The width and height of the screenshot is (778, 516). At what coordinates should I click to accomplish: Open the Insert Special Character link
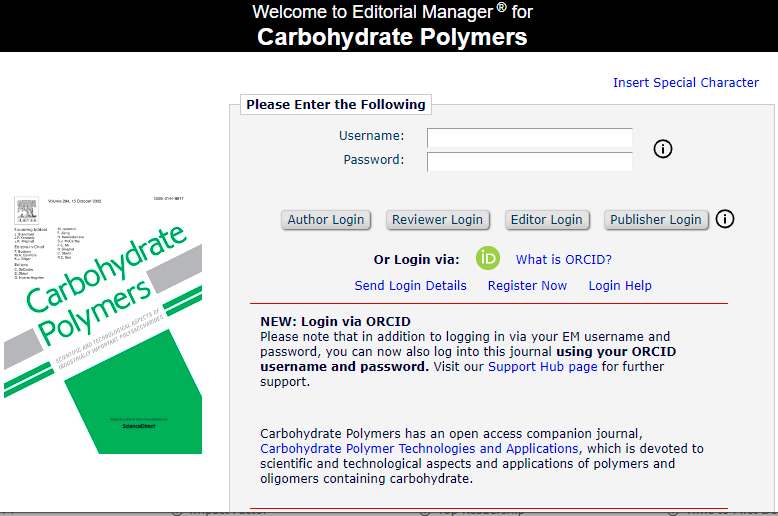(x=685, y=83)
